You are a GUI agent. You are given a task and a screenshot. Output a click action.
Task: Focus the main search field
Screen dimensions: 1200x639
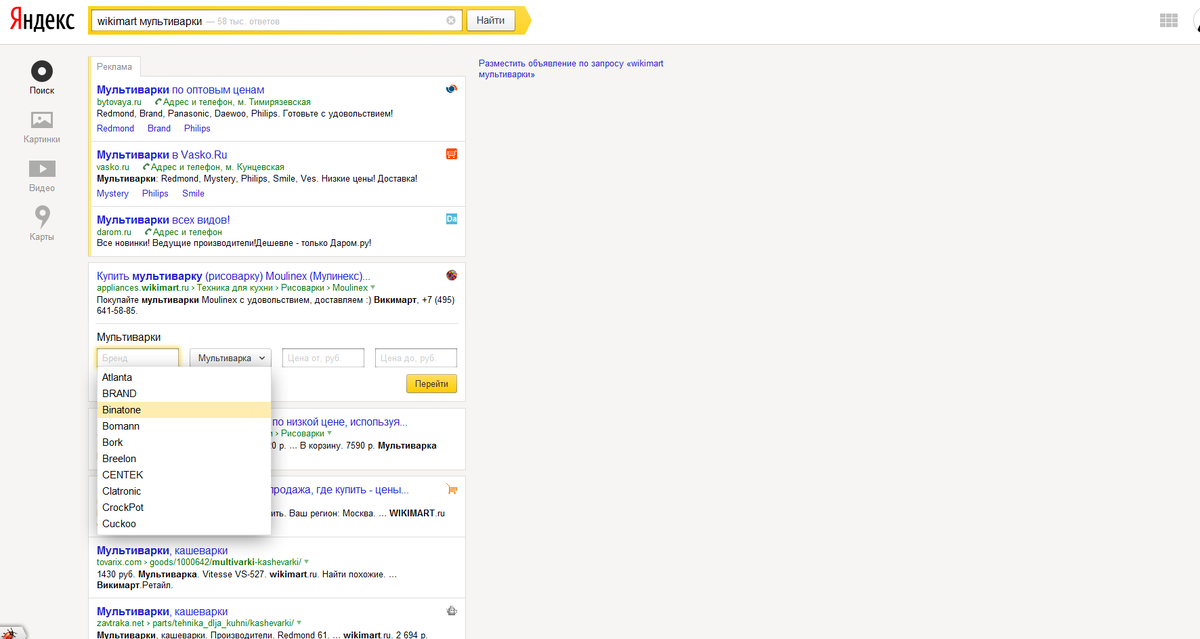pos(276,21)
